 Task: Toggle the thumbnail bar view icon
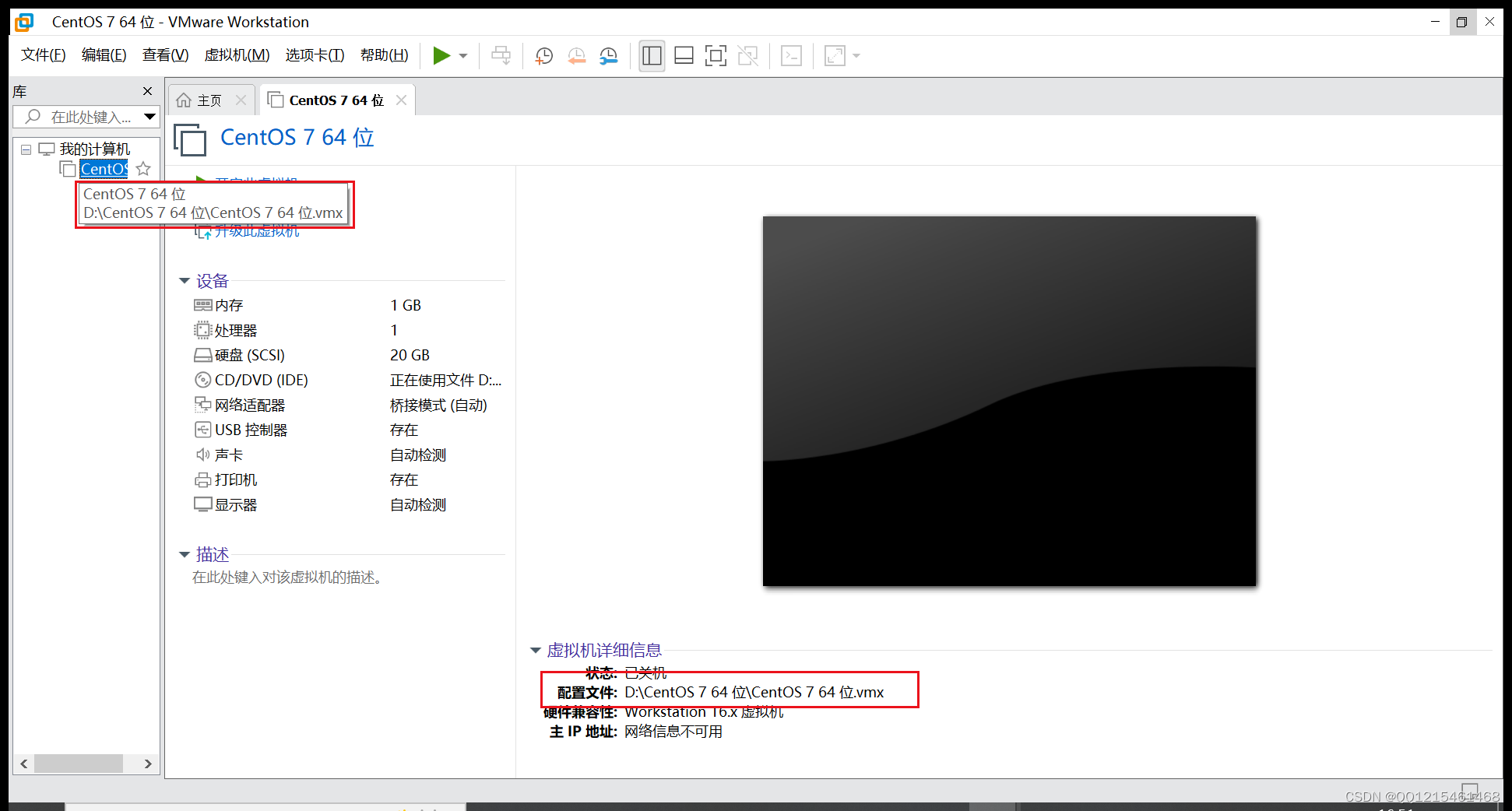[684, 55]
